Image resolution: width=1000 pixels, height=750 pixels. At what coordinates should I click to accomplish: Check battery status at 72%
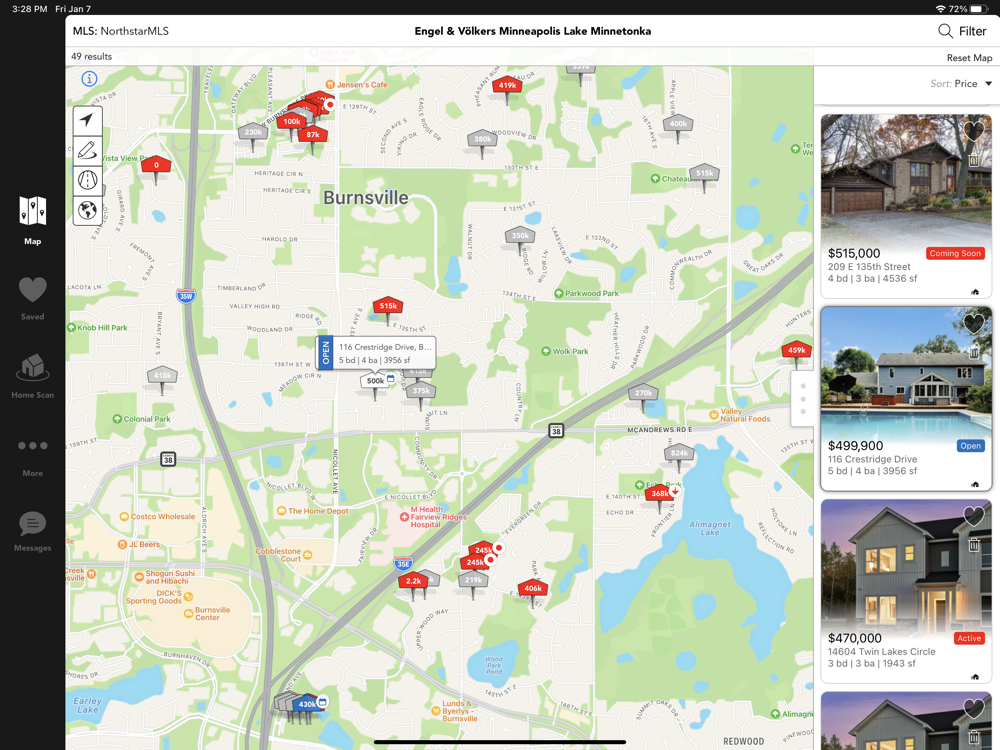pos(969,9)
